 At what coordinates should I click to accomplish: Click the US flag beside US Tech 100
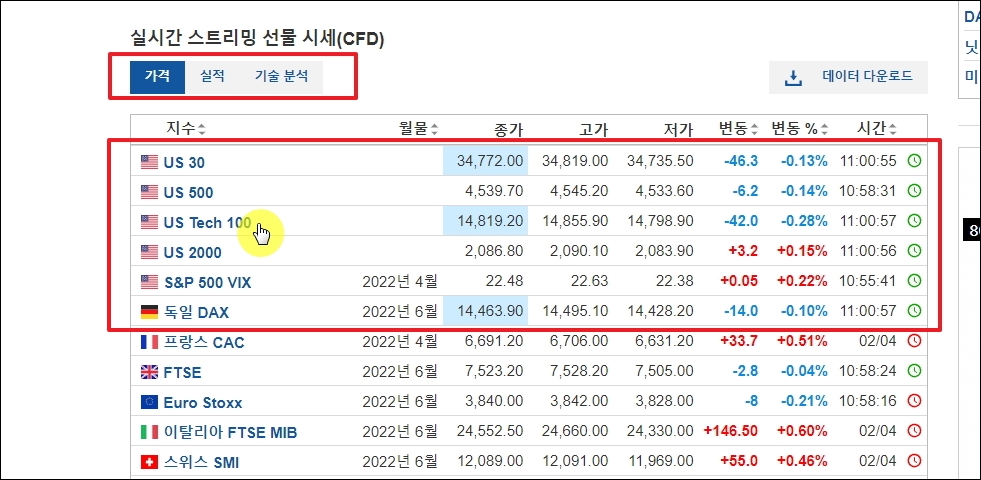coord(149,222)
